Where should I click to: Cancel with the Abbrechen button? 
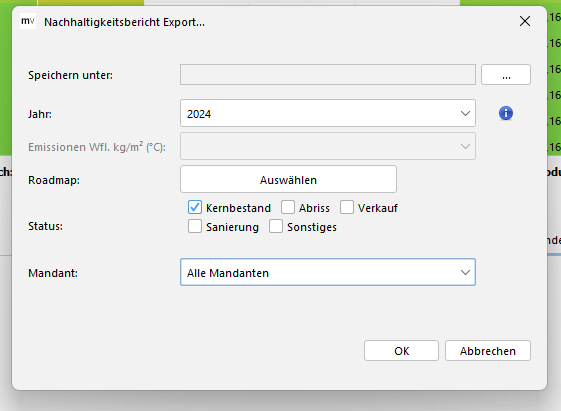click(488, 351)
